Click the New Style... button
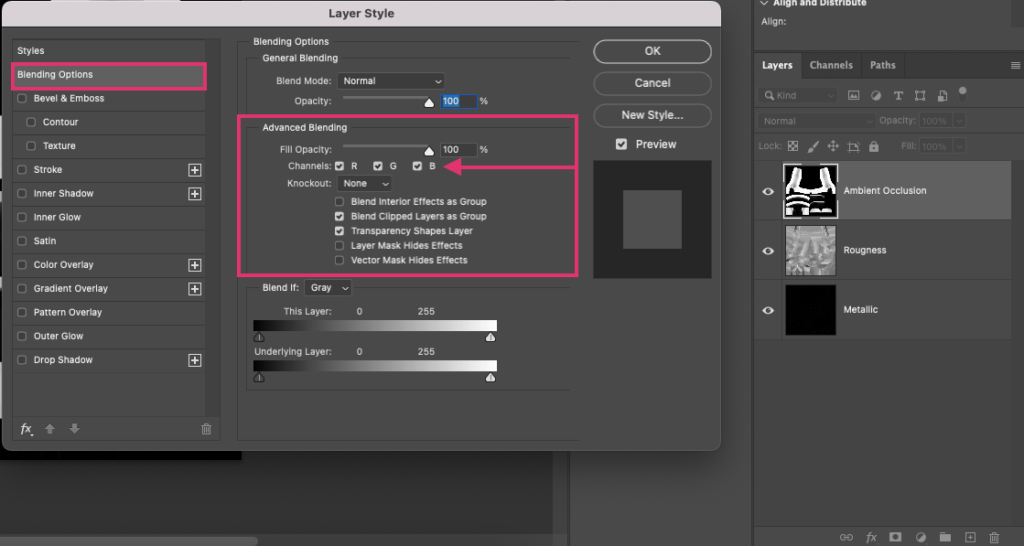The height and width of the screenshot is (546, 1024). [652, 116]
